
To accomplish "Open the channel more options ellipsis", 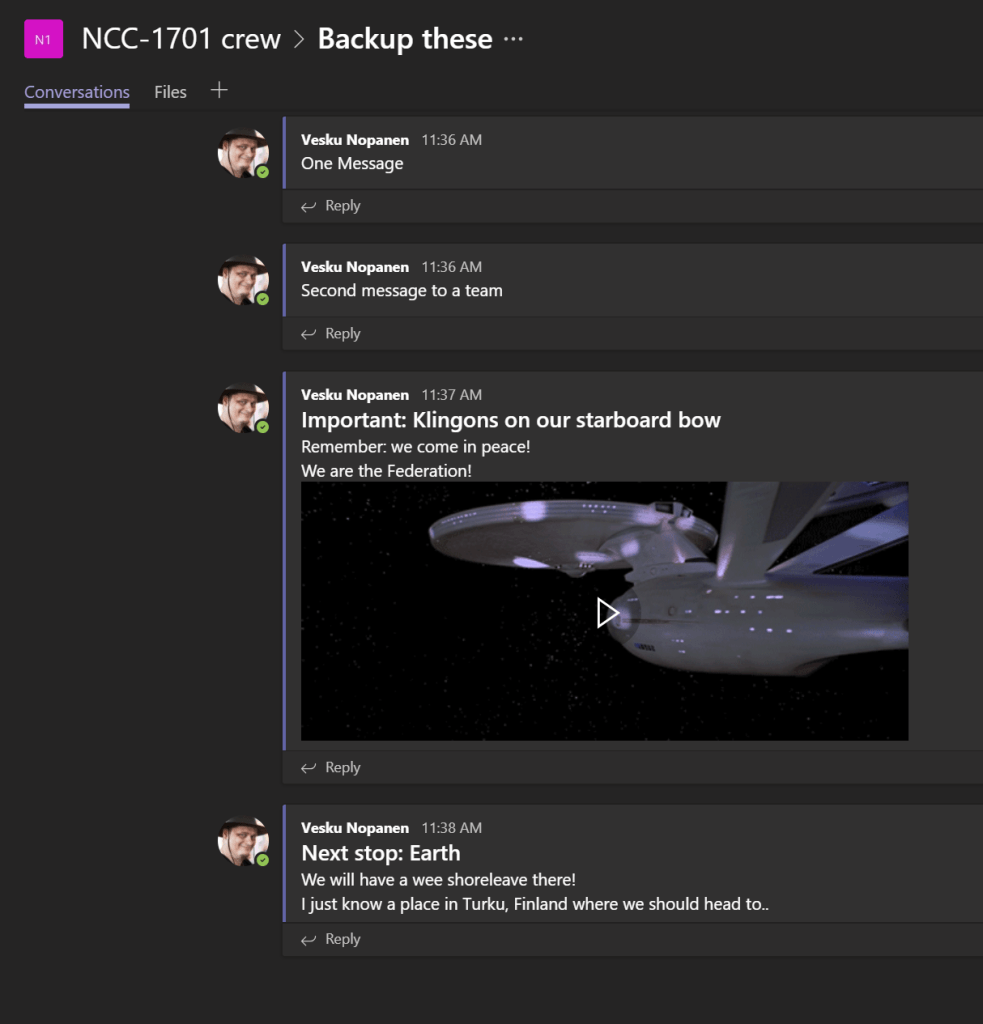I will click(x=513, y=39).
